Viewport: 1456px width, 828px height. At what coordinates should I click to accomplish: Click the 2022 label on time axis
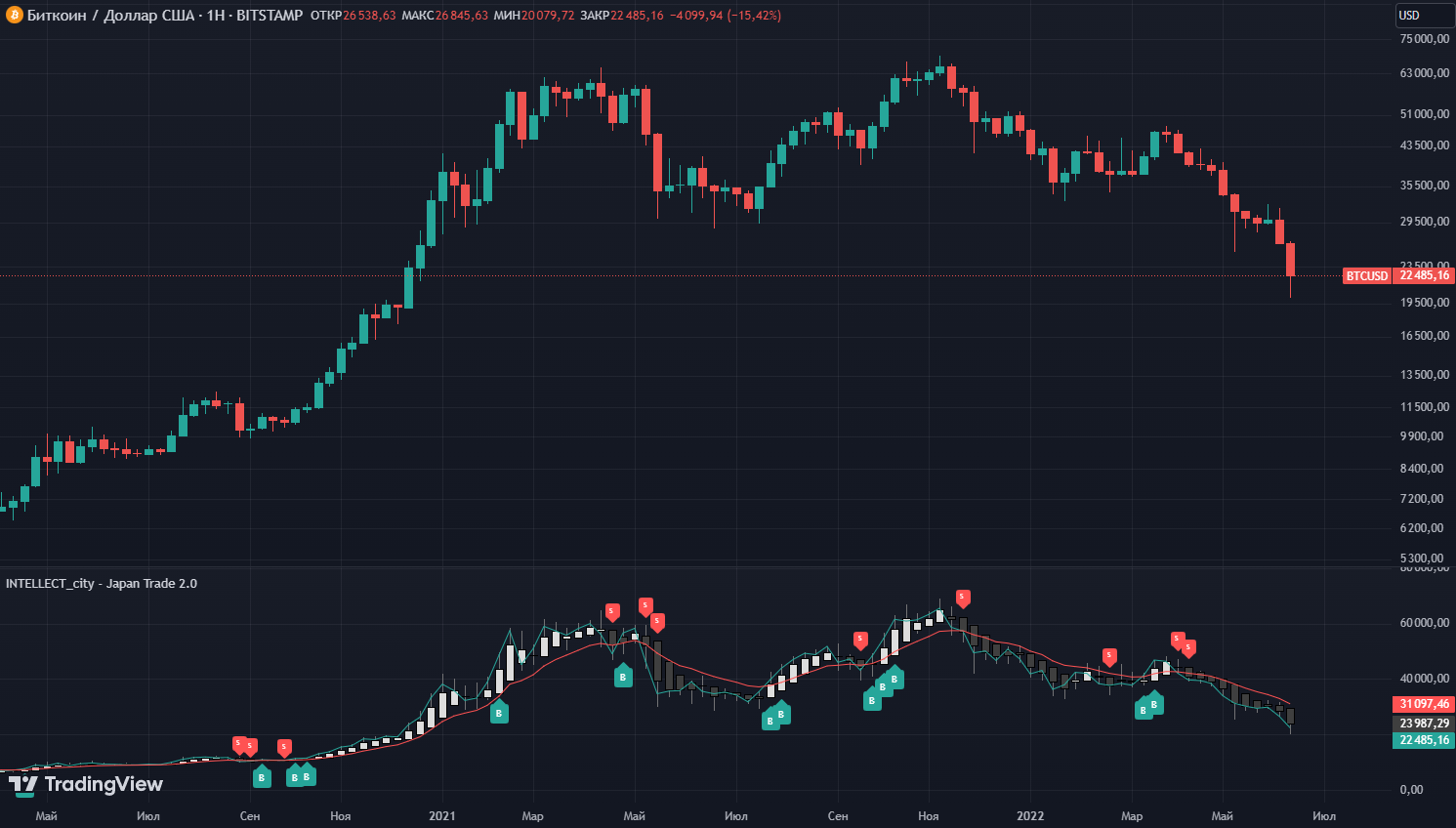click(x=1030, y=816)
